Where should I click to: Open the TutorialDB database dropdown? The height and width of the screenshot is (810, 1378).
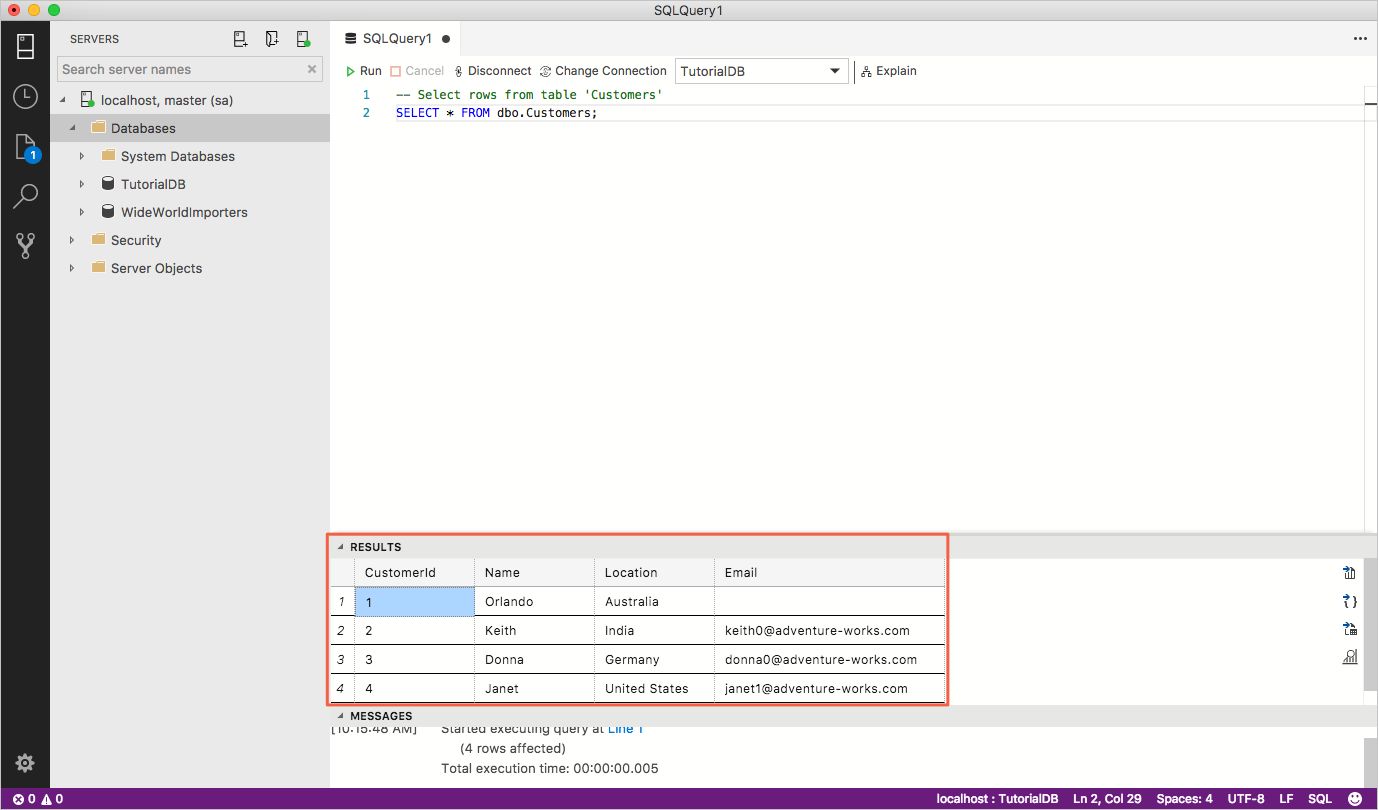pos(762,71)
